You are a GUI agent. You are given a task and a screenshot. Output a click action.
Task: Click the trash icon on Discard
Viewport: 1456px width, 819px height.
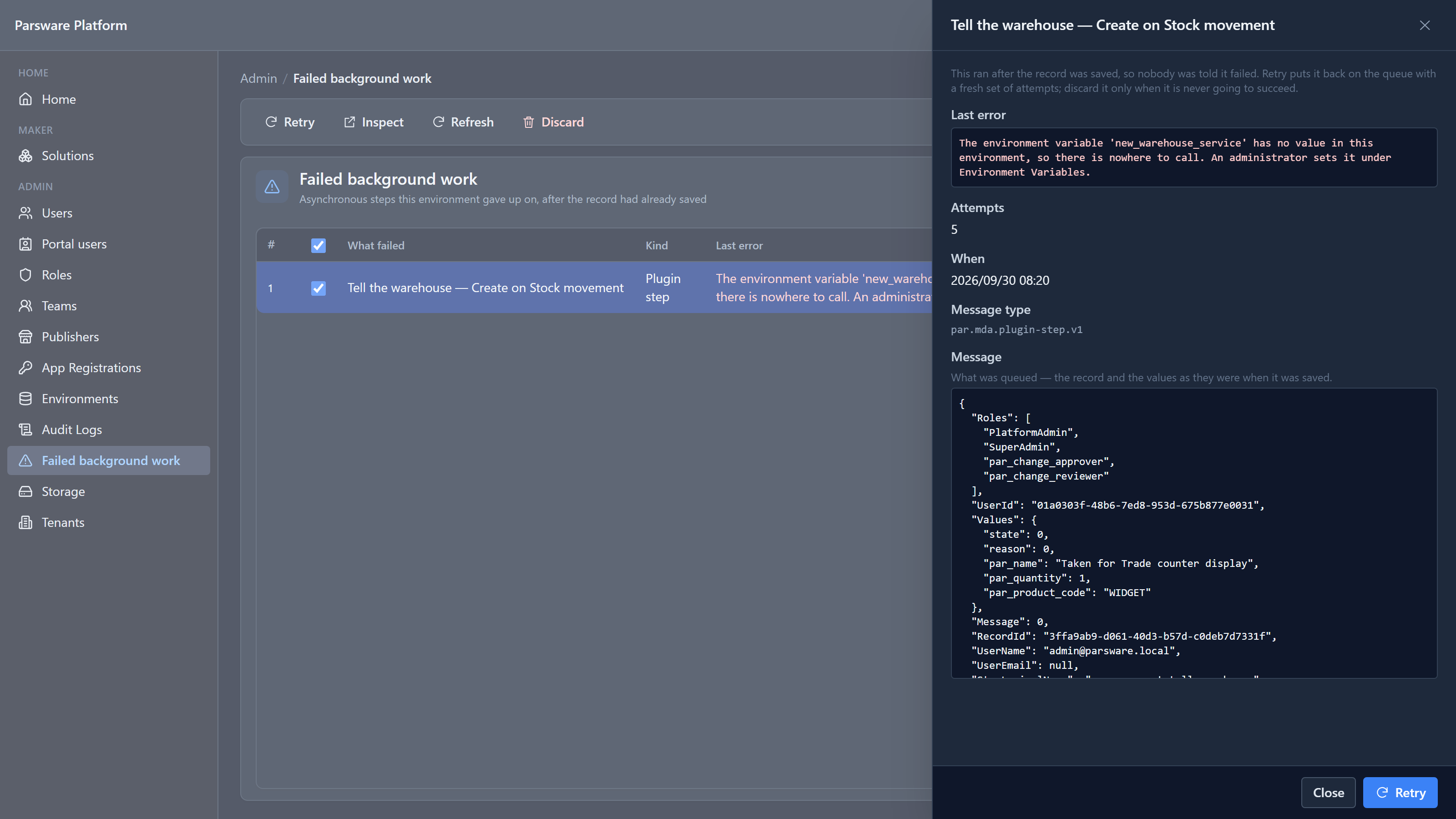[528, 122]
